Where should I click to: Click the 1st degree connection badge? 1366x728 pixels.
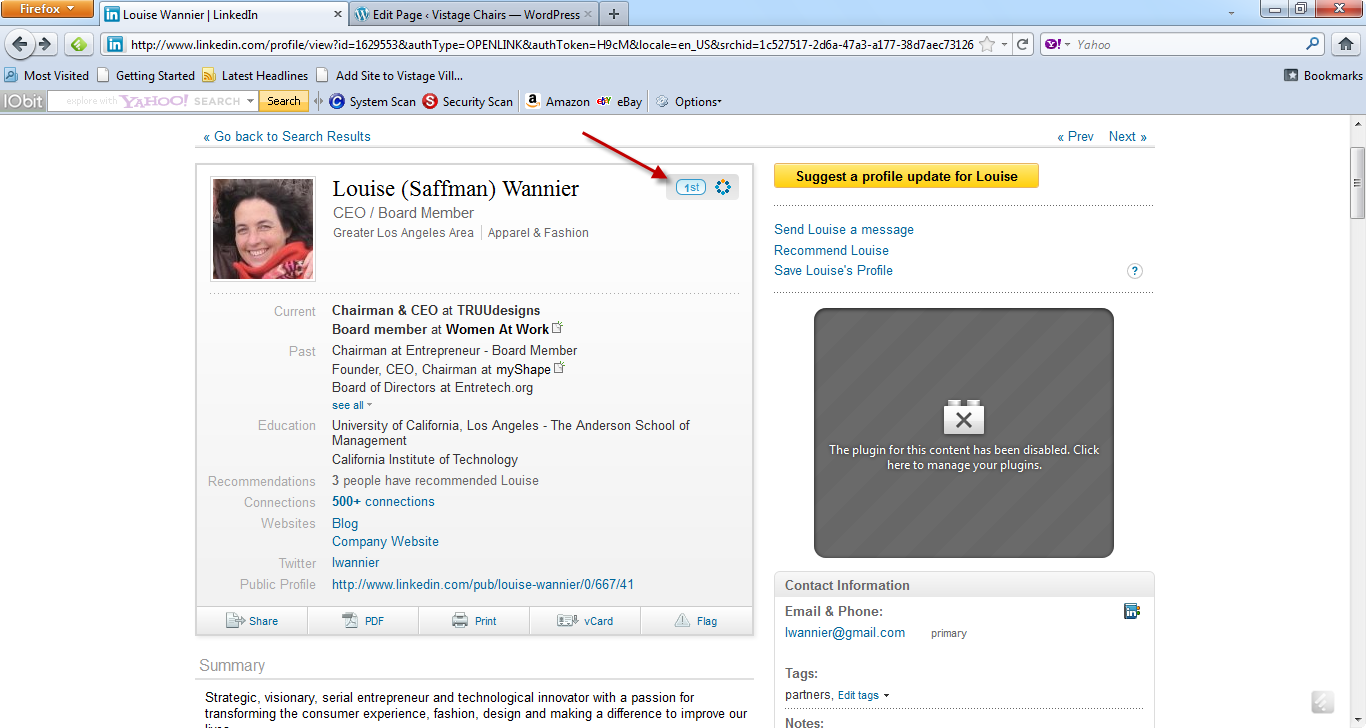pyautogui.click(x=691, y=187)
